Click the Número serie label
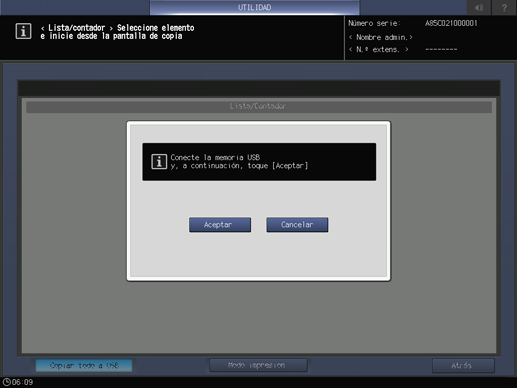Screen dimensions: 517x388 click(374, 23)
